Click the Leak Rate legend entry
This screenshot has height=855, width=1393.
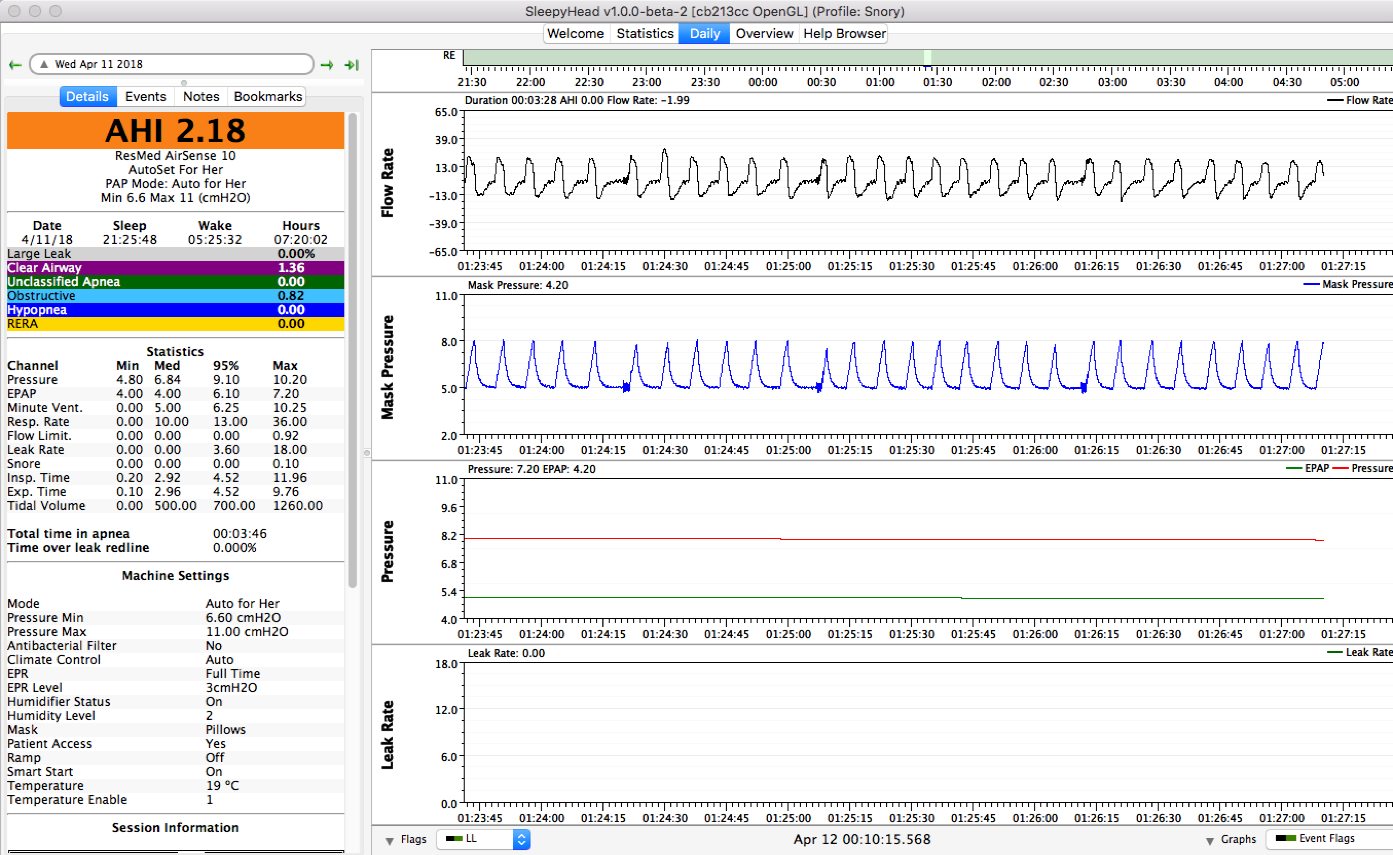tap(1359, 653)
